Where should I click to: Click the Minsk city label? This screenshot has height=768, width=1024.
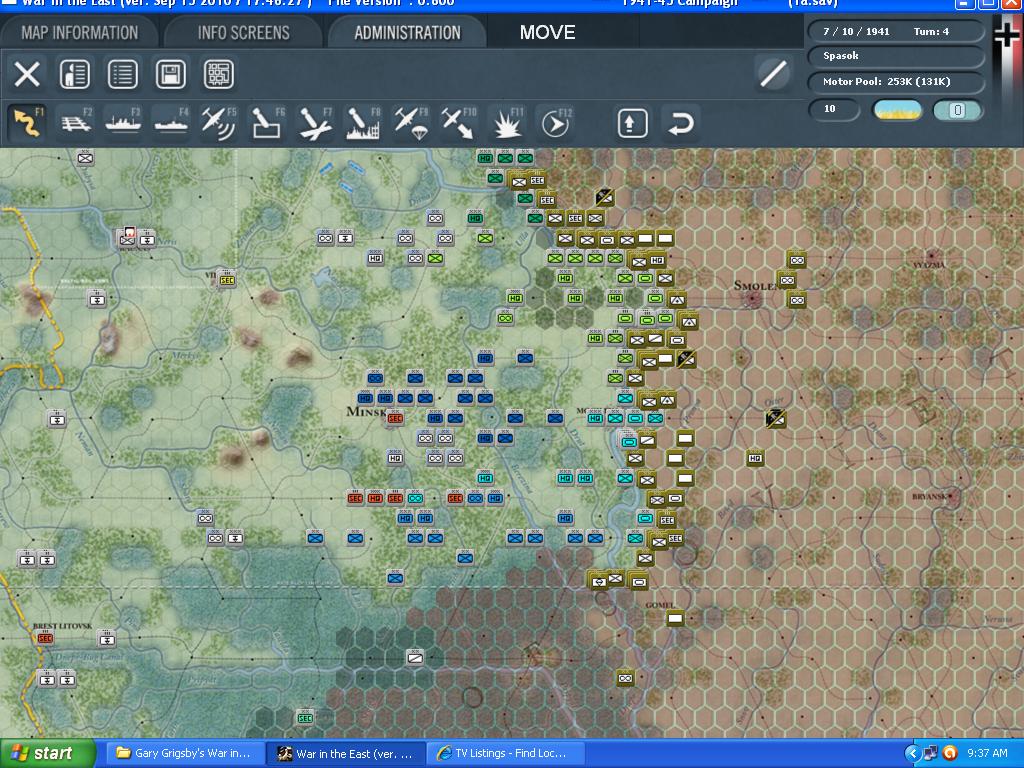click(x=366, y=411)
